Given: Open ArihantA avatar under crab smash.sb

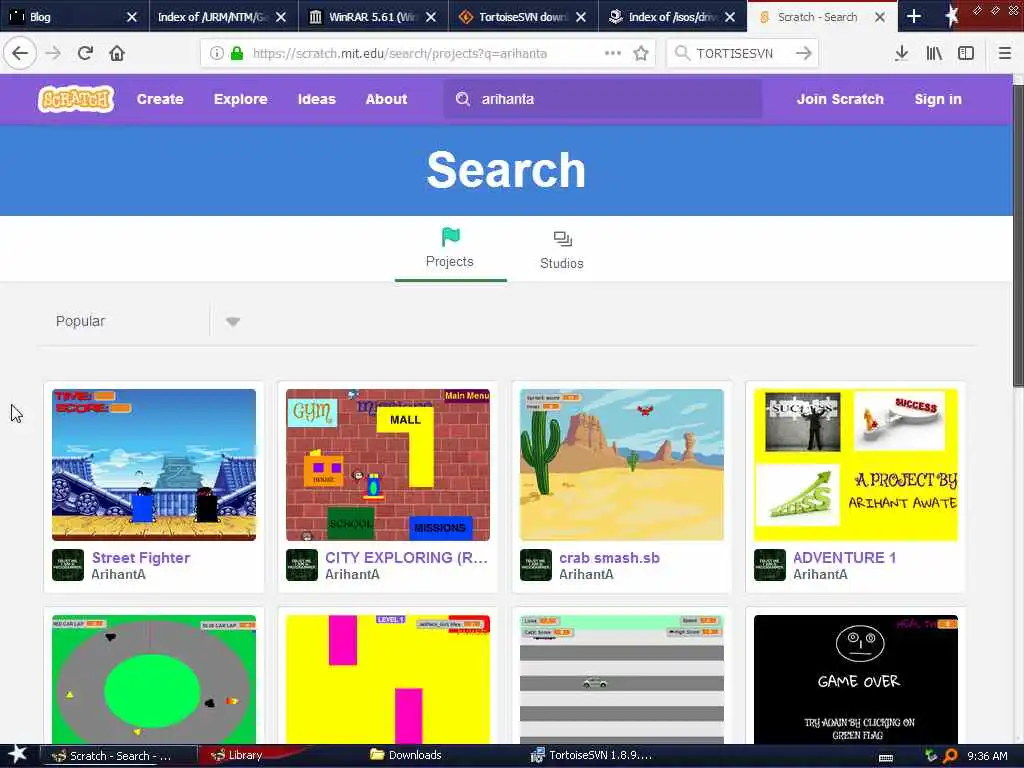Looking at the screenshot, I should 536,565.
